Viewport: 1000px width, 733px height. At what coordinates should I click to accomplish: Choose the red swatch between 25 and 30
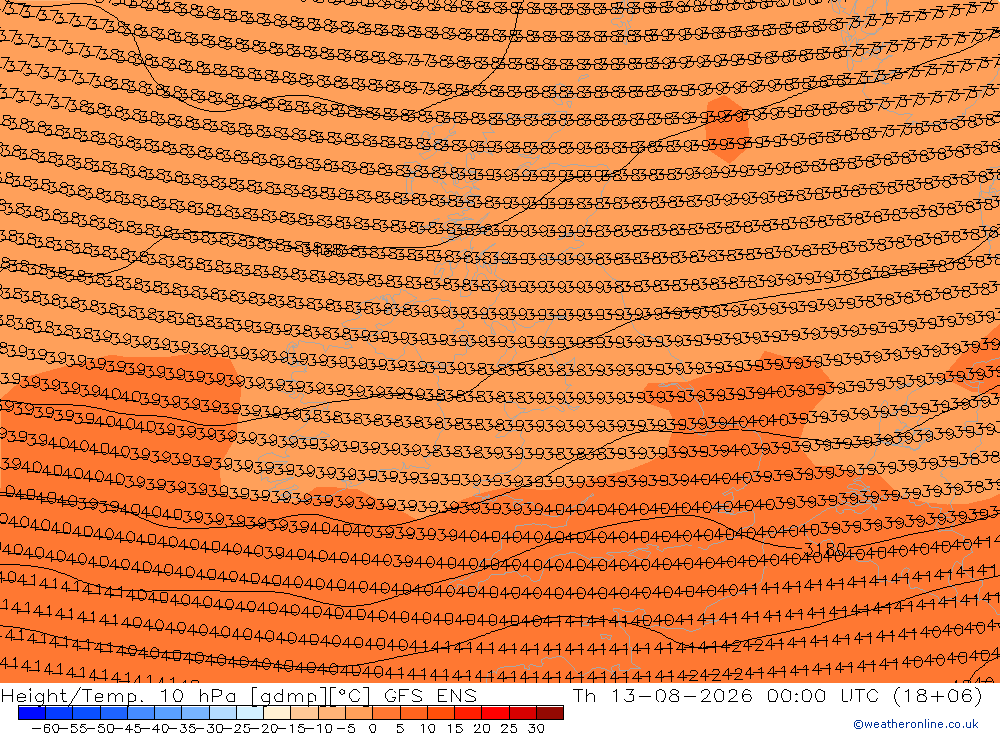click(x=523, y=713)
